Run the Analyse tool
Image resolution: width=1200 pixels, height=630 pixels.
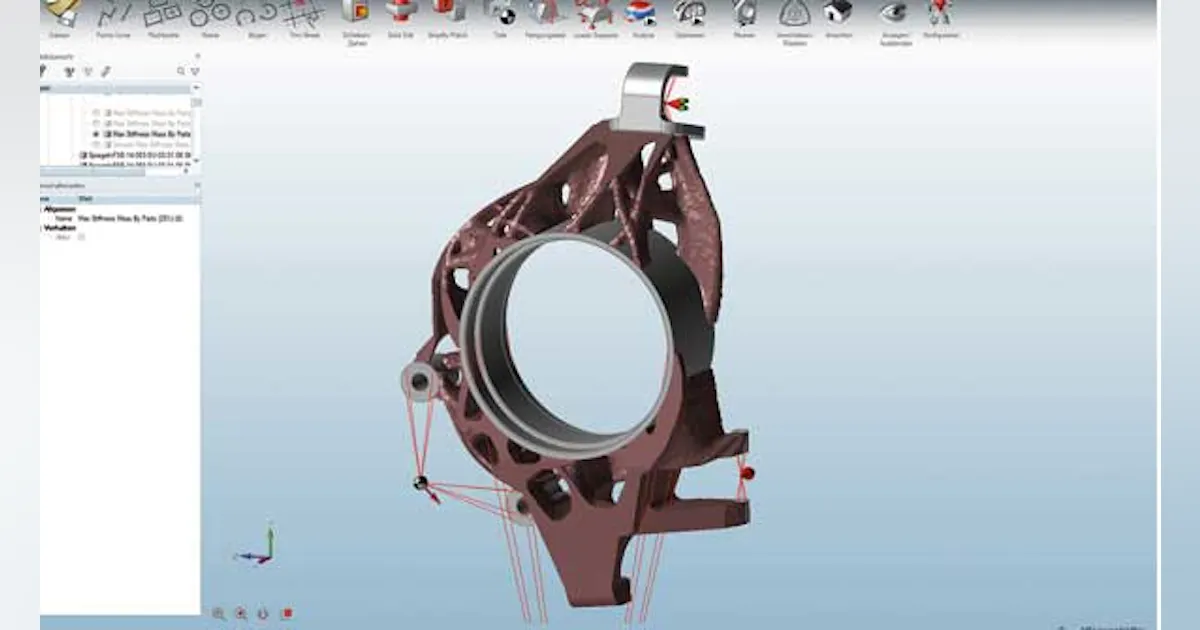(641, 12)
